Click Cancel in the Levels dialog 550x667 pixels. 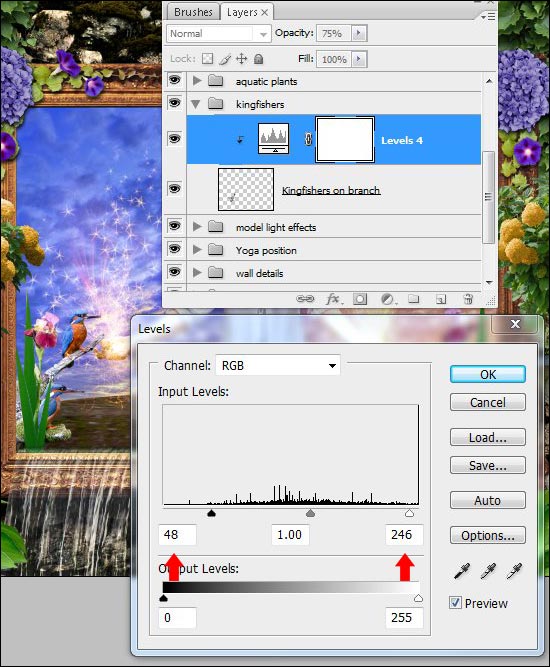click(487, 402)
